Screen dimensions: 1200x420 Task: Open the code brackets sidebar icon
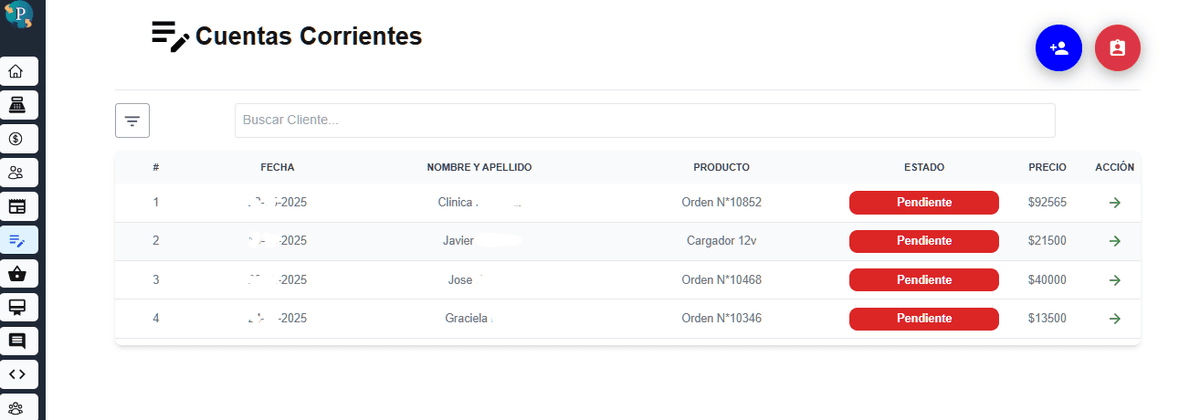(x=17, y=375)
